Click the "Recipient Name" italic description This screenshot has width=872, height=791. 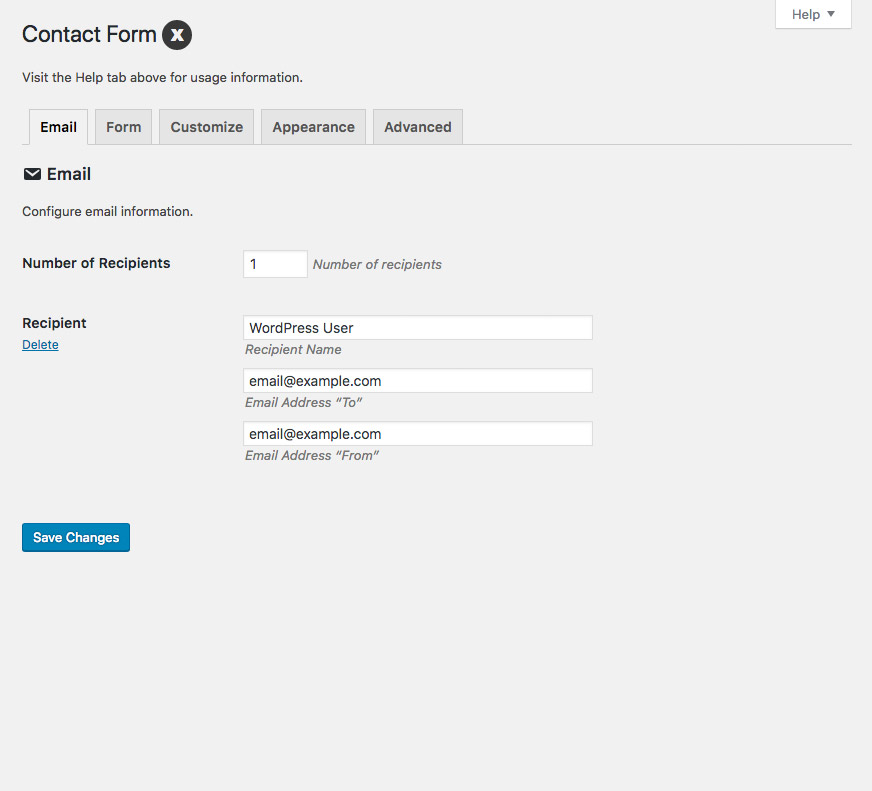pyautogui.click(x=293, y=350)
